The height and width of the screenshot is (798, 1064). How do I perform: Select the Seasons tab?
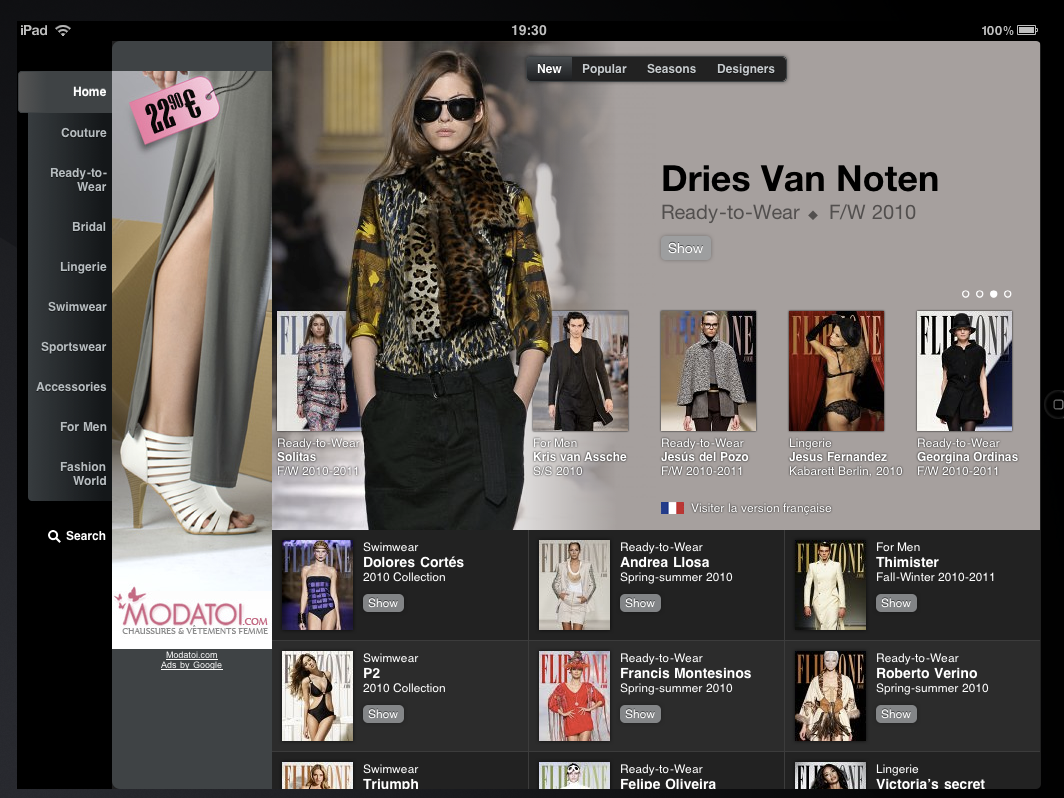coord(671,68)
